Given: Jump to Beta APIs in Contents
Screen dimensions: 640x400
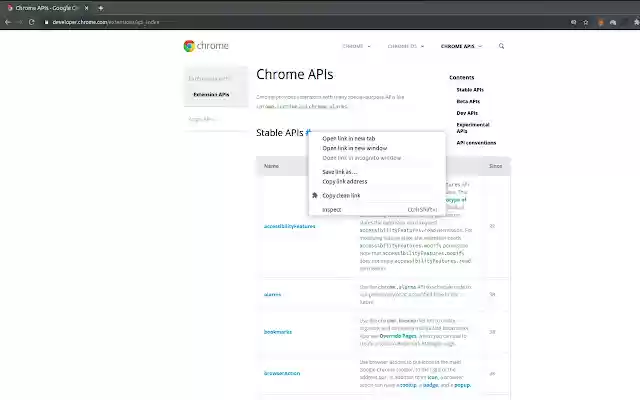Looking at the screenshot, I should pyautogui.click(x=468, y=101).
